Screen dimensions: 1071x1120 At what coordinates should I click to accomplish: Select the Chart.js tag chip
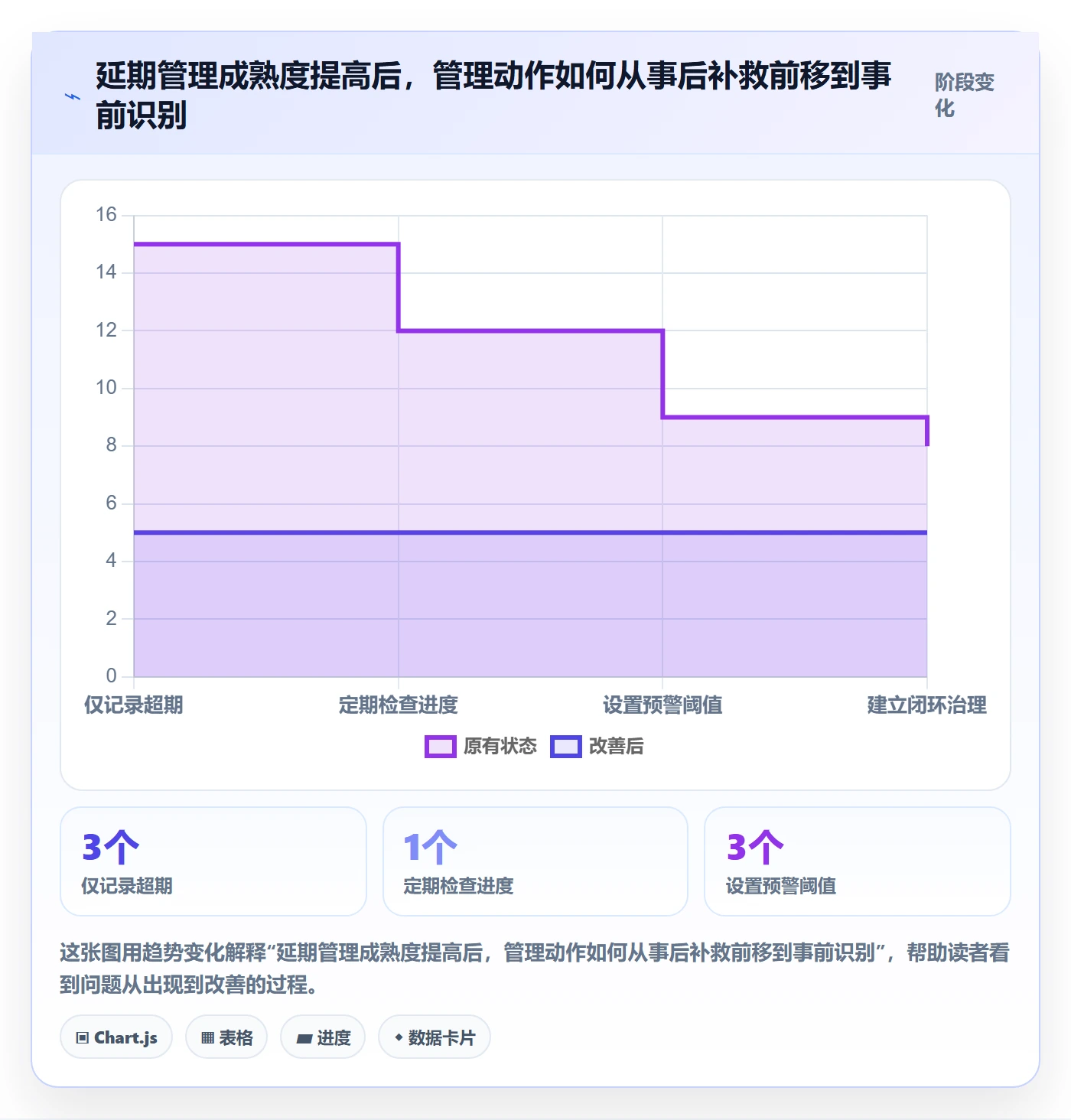(x=116, y=1037)
